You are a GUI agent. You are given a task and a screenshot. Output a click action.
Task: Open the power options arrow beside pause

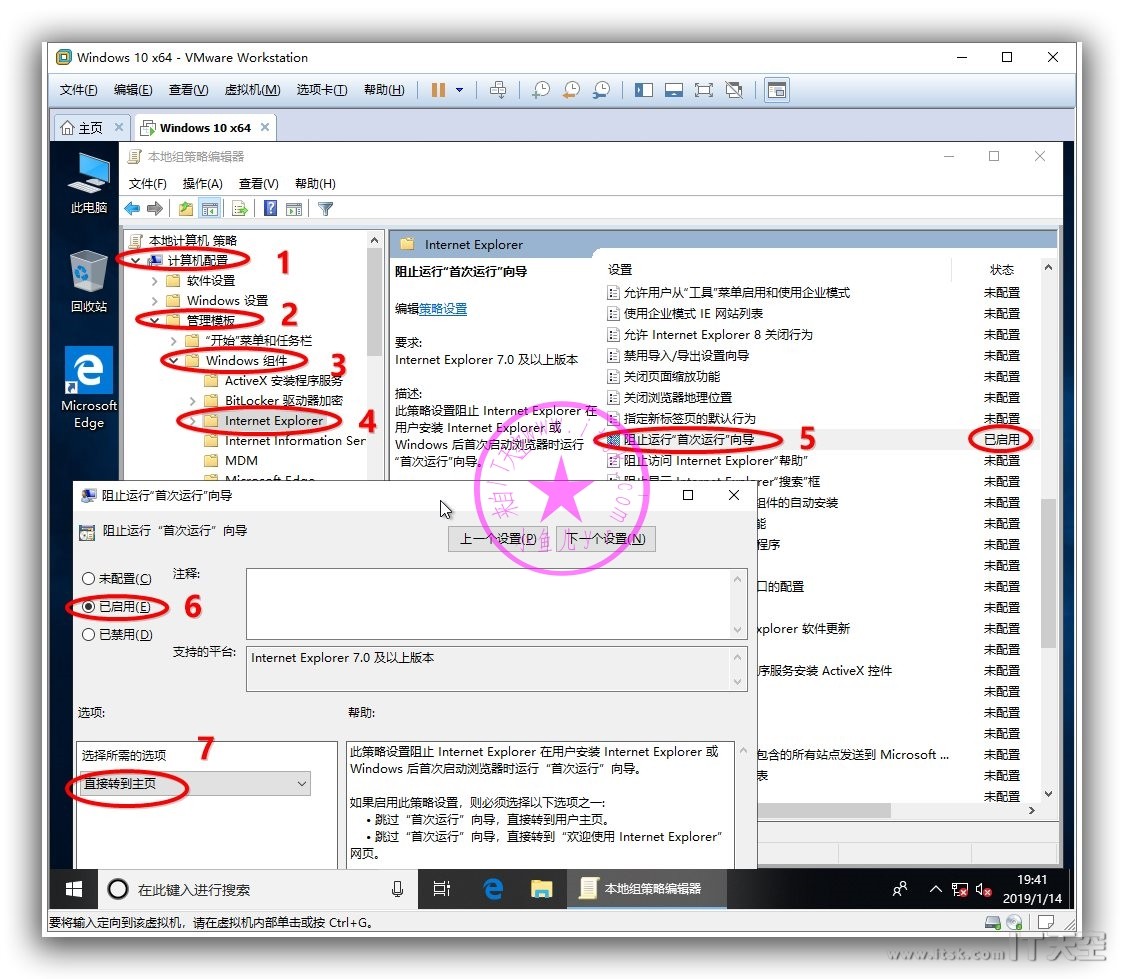(x=459, y=90)
